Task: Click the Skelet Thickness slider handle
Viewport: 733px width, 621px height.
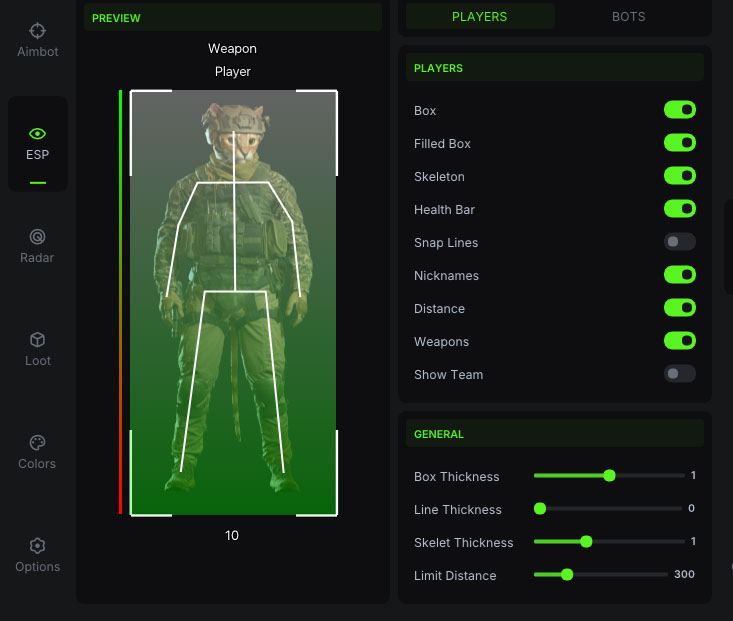Action: [586, 542]
